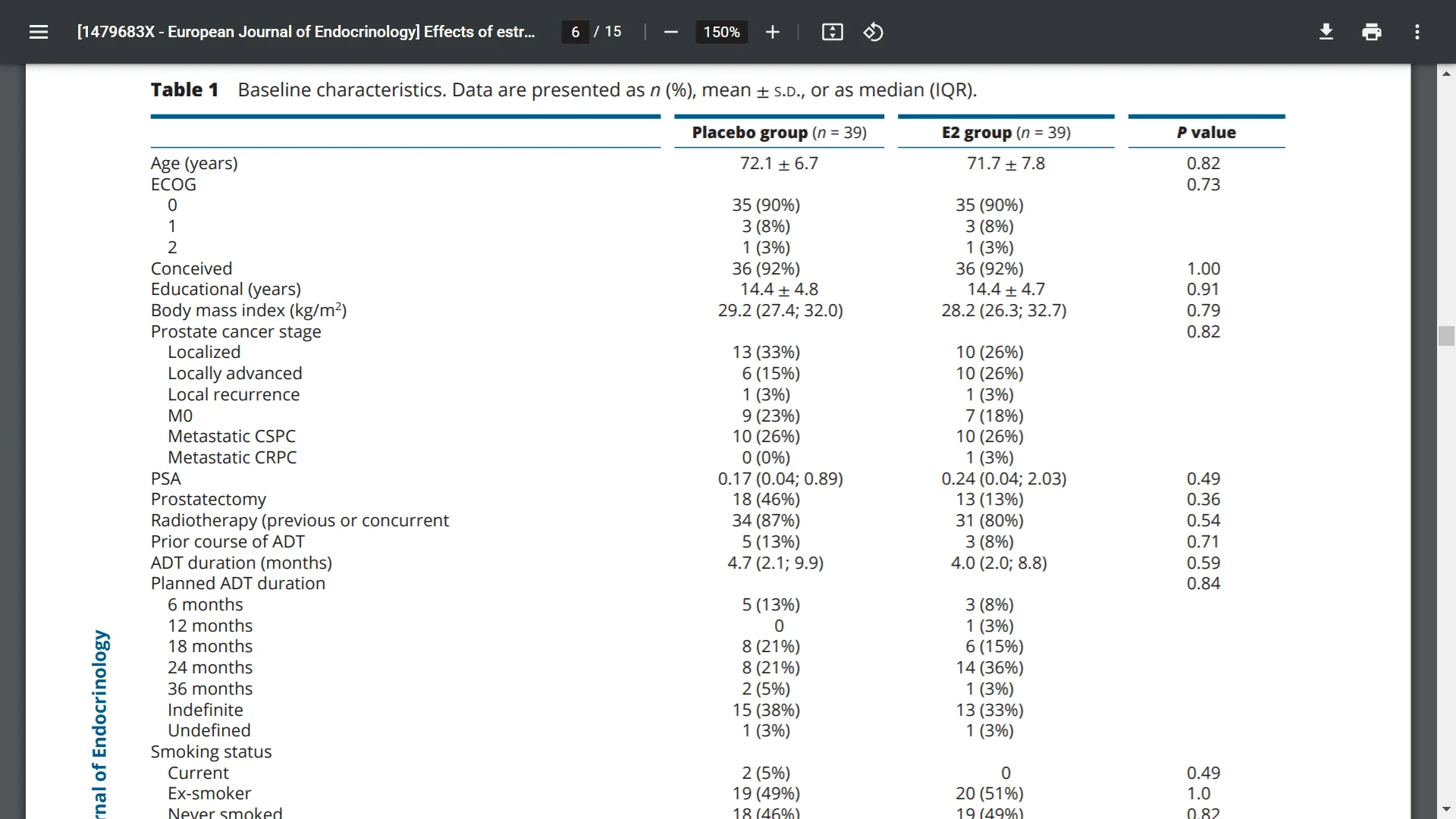Zoom out with the minus button

[x=670, y=32]
